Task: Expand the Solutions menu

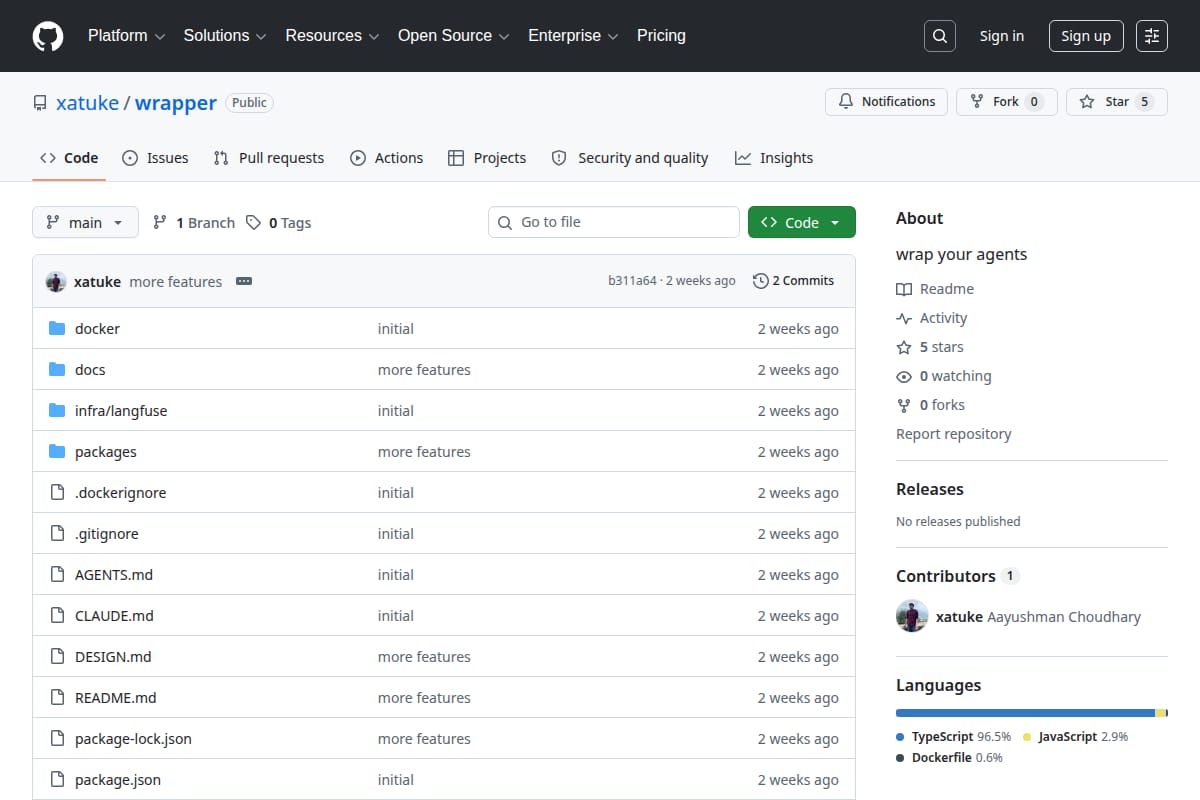Action: coord(225,36)
